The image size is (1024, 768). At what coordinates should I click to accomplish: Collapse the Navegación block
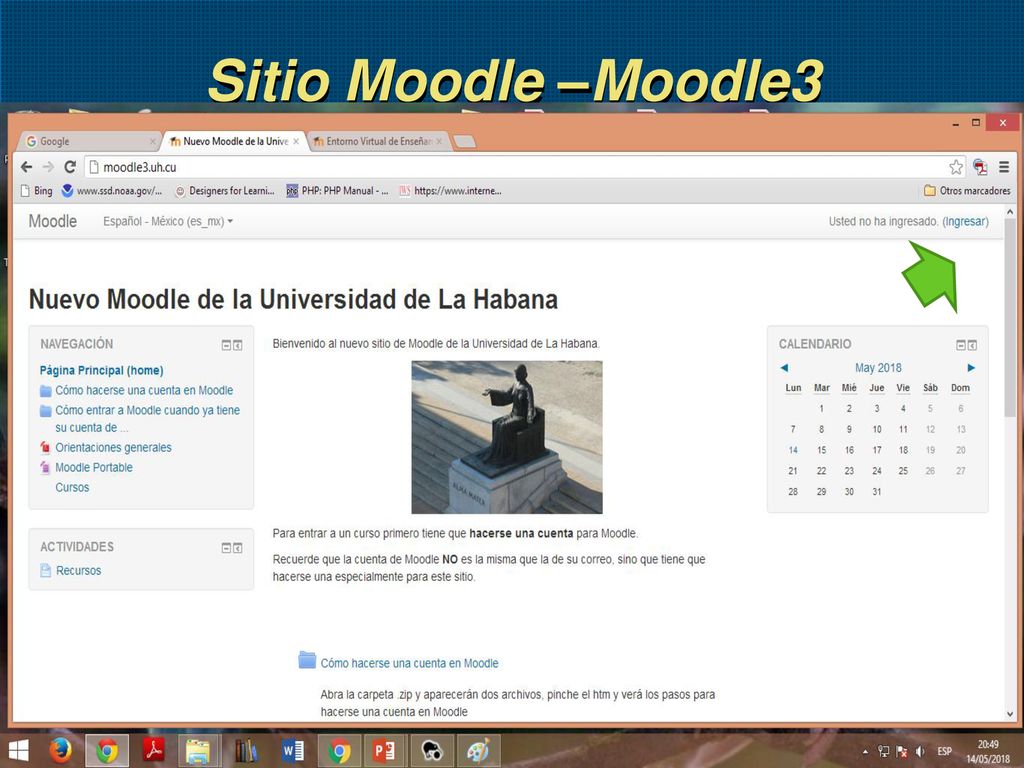[x=226, y=345]
